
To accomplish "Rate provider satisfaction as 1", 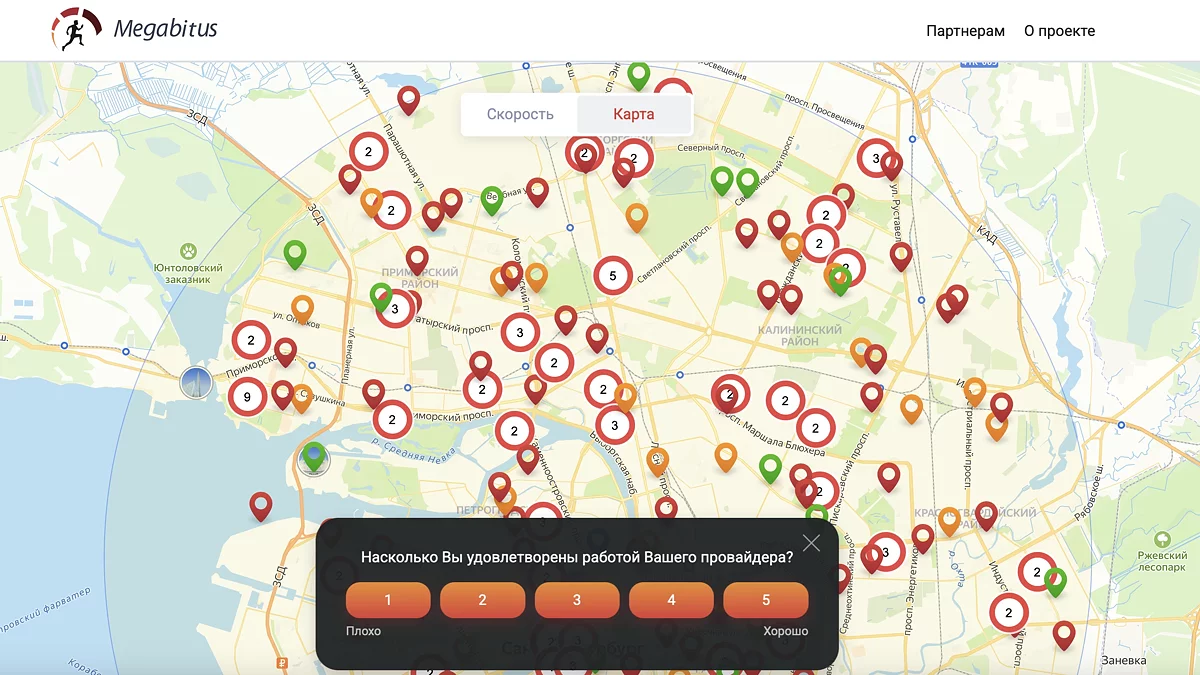I will [388, 600].
